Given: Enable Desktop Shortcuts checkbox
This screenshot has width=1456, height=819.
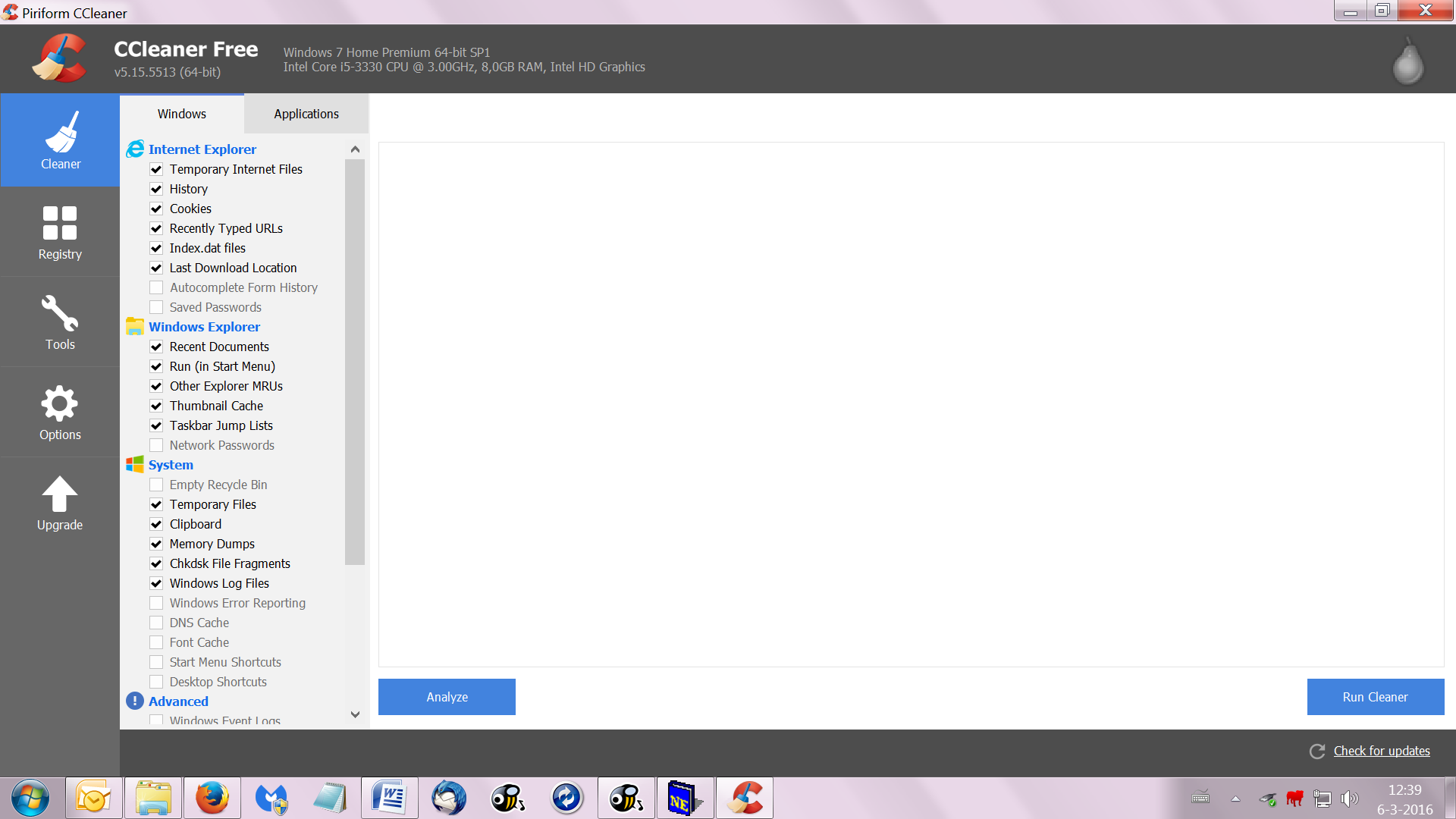Looking at the screenshot, I should click(156, 682).
